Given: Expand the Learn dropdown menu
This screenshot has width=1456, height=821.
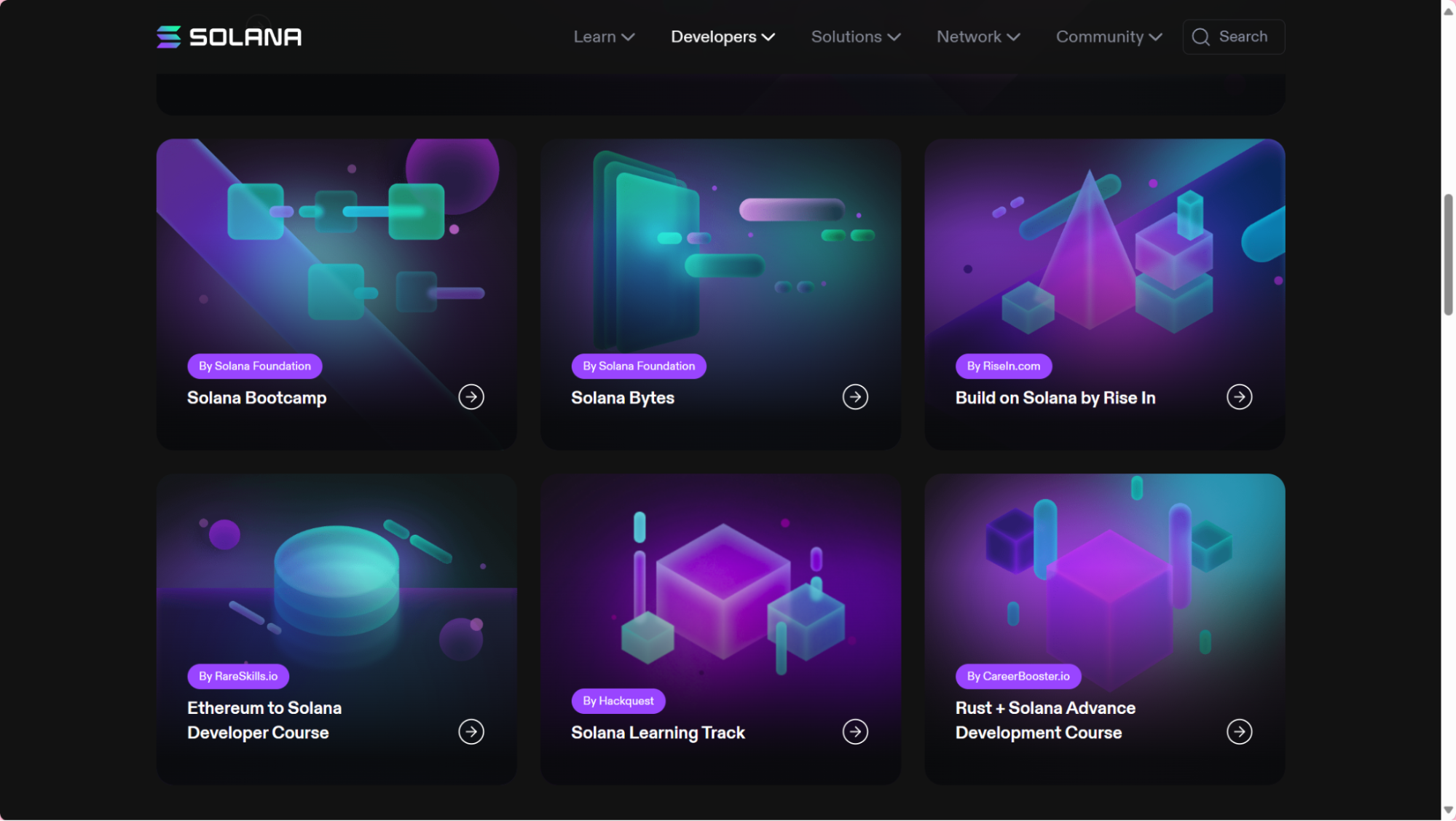Looking at the screenshot, I should [603, 36].
